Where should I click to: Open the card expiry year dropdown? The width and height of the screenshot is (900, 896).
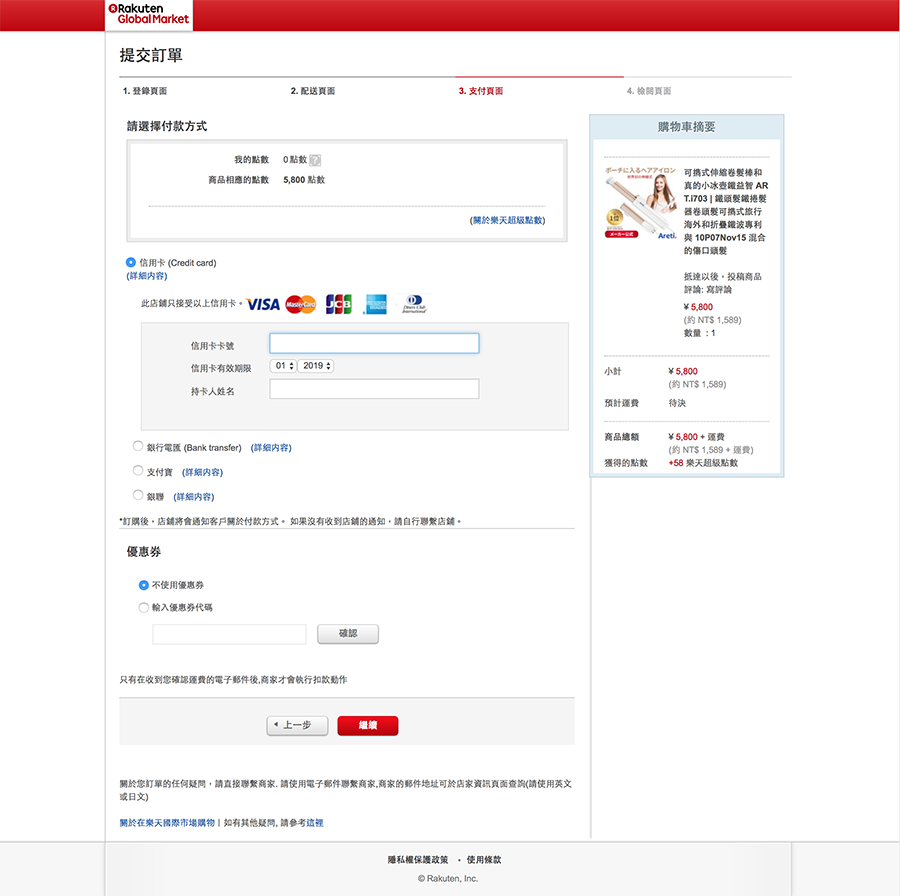tap(316, 367)
